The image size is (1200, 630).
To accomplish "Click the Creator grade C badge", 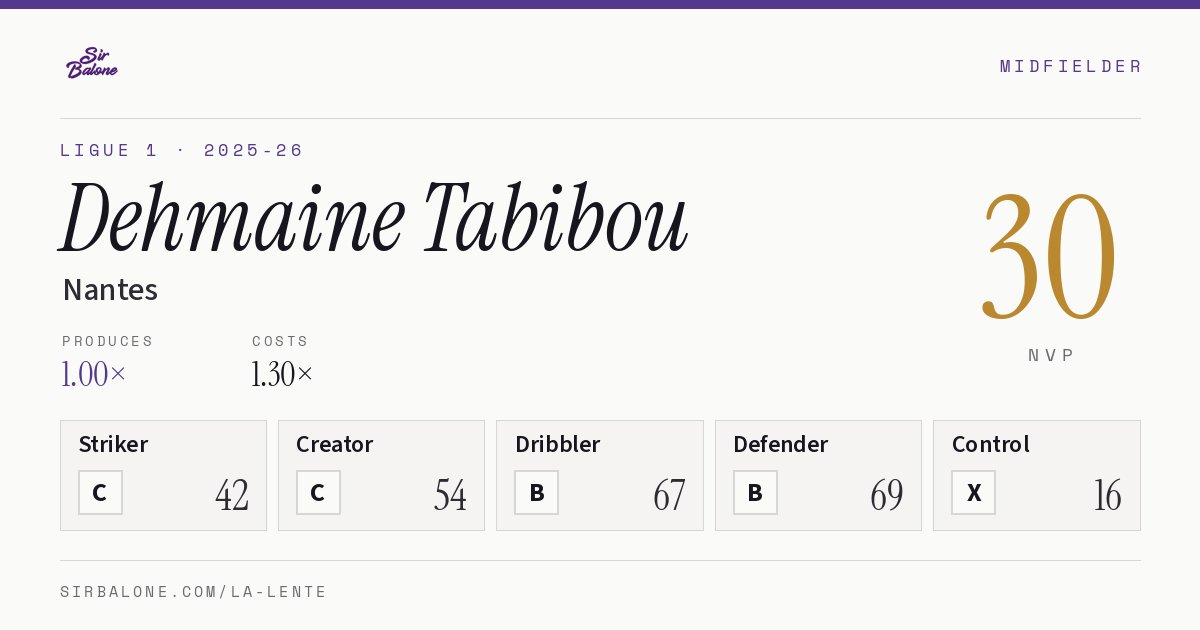I will (x=318, y=493).
